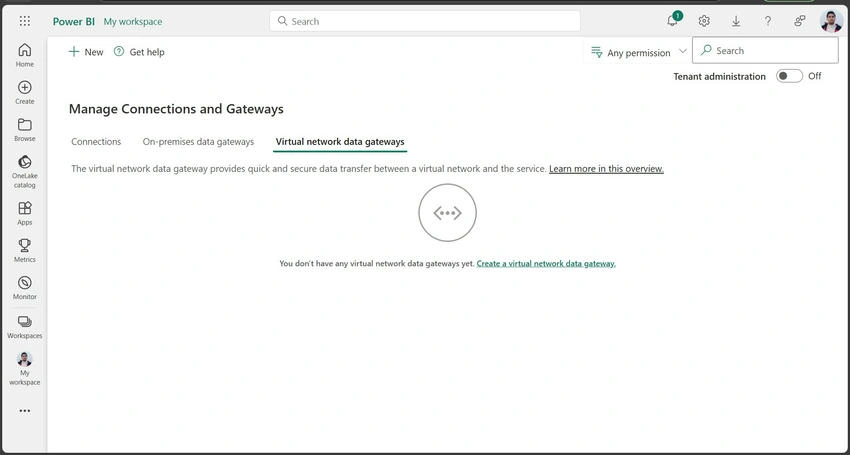Open the feedback people icon
This screenshot has width=850, height=455.
(x=800, y=21)
